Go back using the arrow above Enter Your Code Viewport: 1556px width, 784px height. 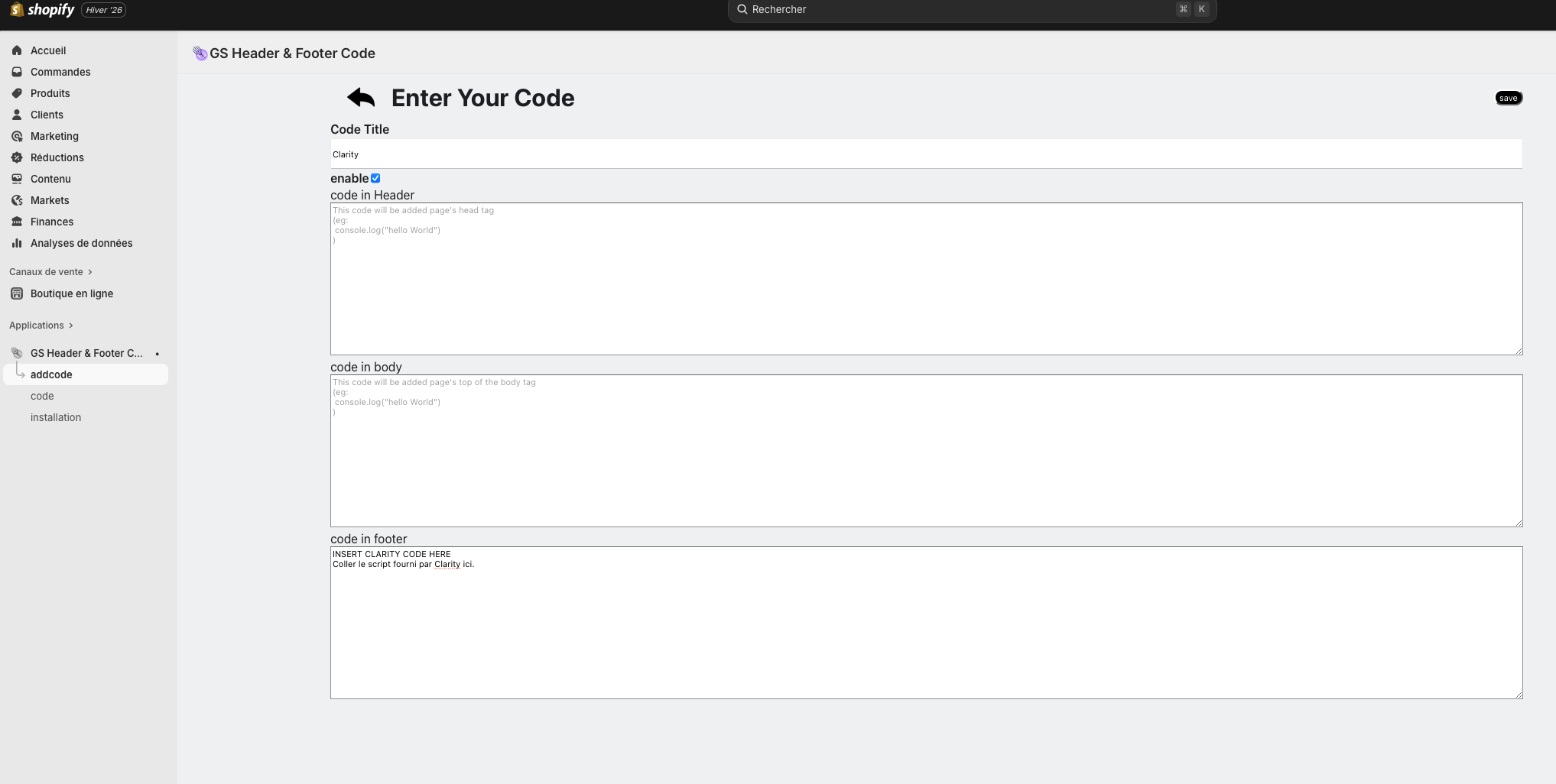pos(359,98)
